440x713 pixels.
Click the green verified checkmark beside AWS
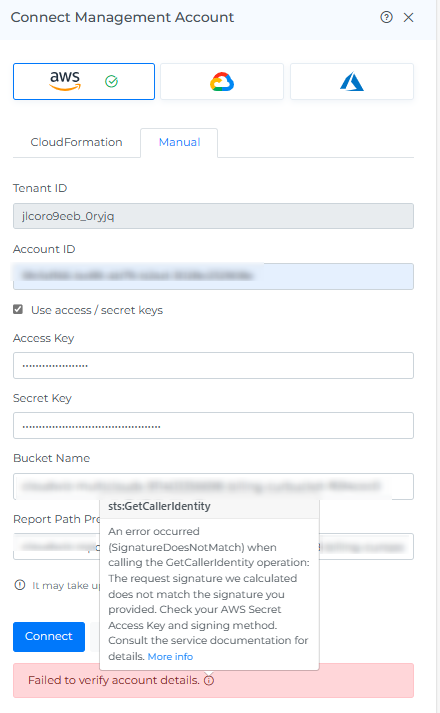click(x=111, y=81)
